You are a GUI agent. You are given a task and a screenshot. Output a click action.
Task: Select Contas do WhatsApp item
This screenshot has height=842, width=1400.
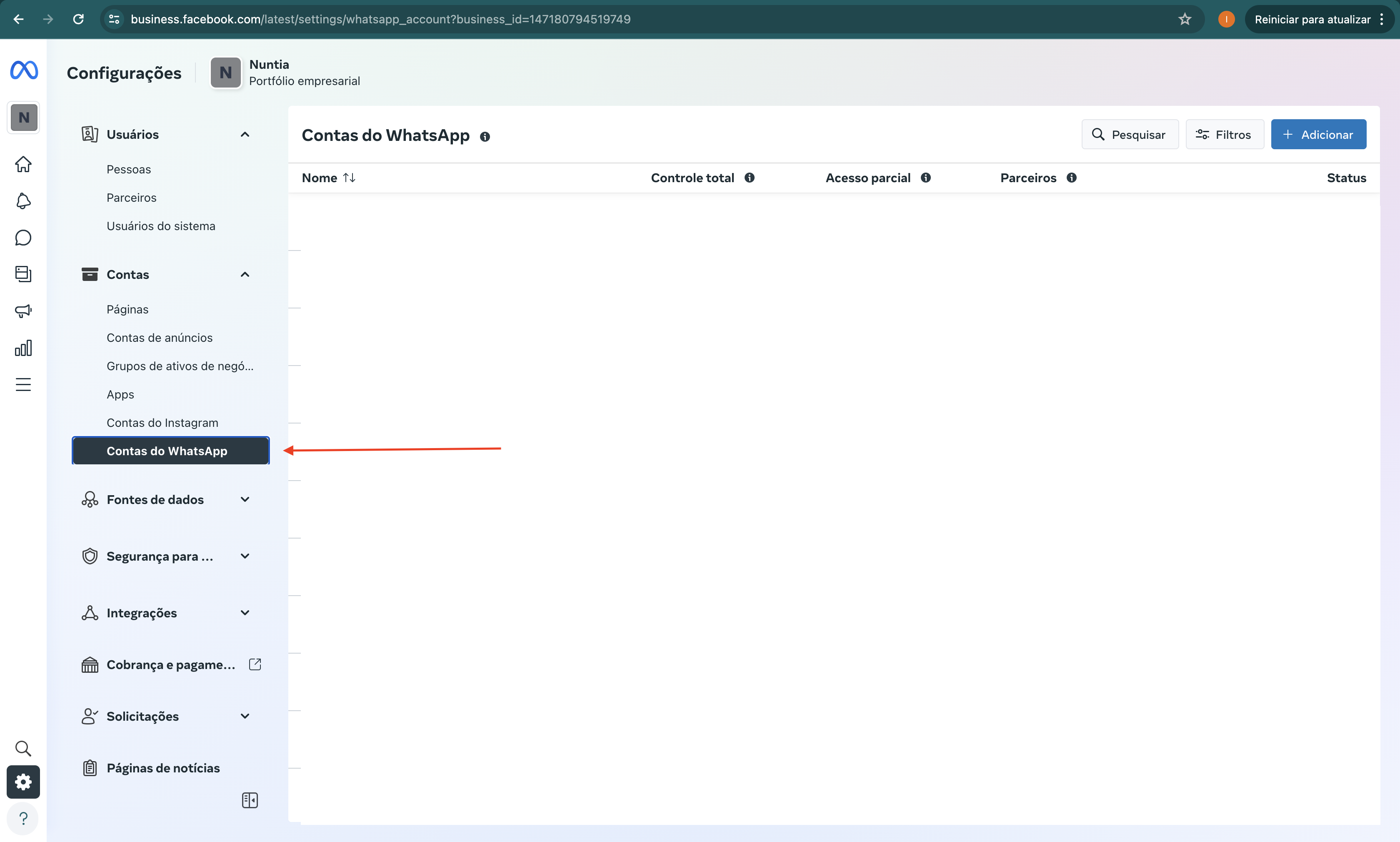click(171, 451)
